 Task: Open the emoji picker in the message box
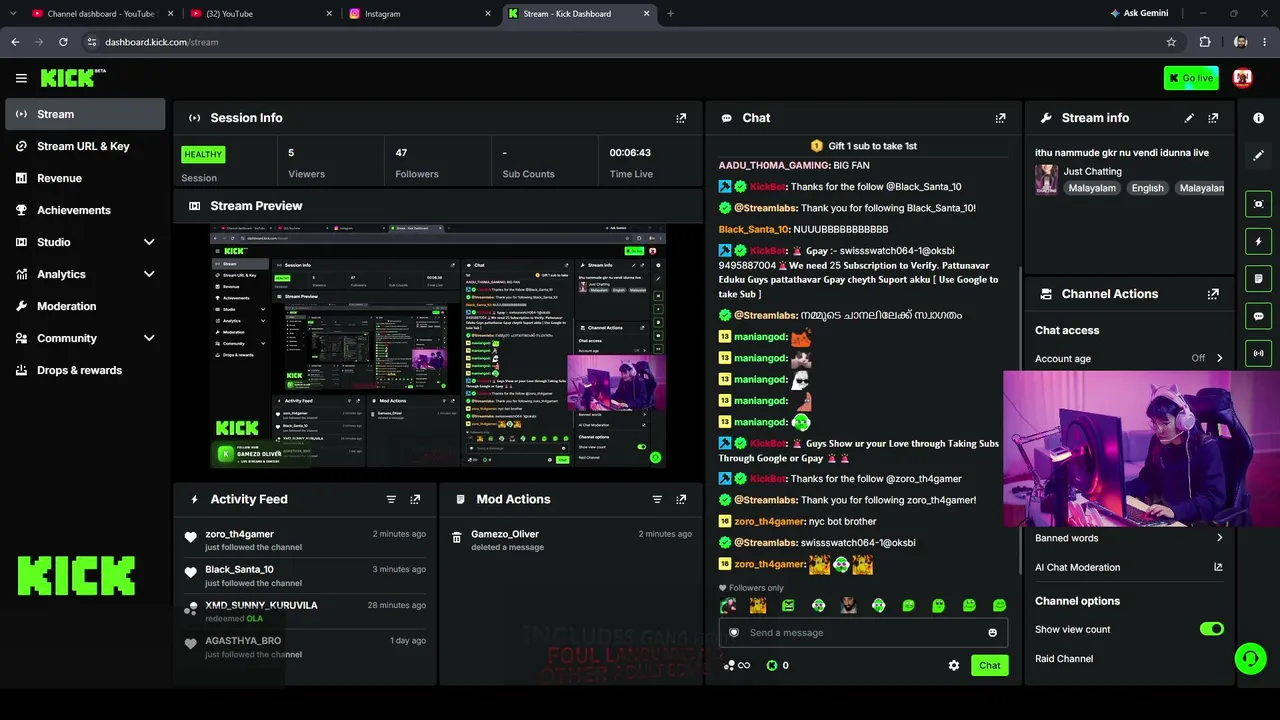click(x=992, y=632)
